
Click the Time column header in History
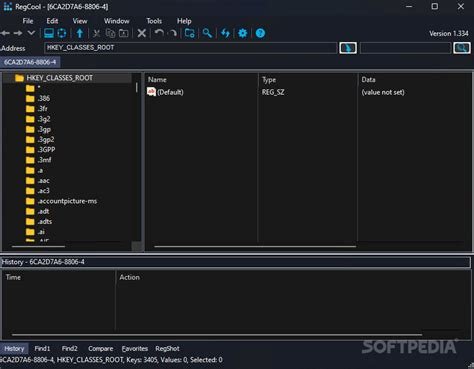coord(59,277)
